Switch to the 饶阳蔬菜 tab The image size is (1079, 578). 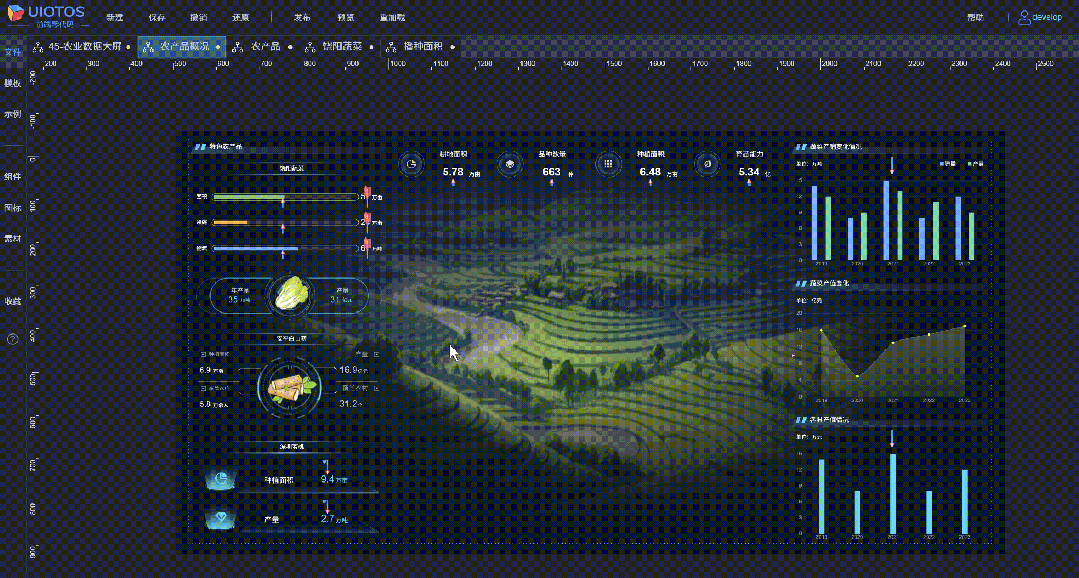(339, 47)
